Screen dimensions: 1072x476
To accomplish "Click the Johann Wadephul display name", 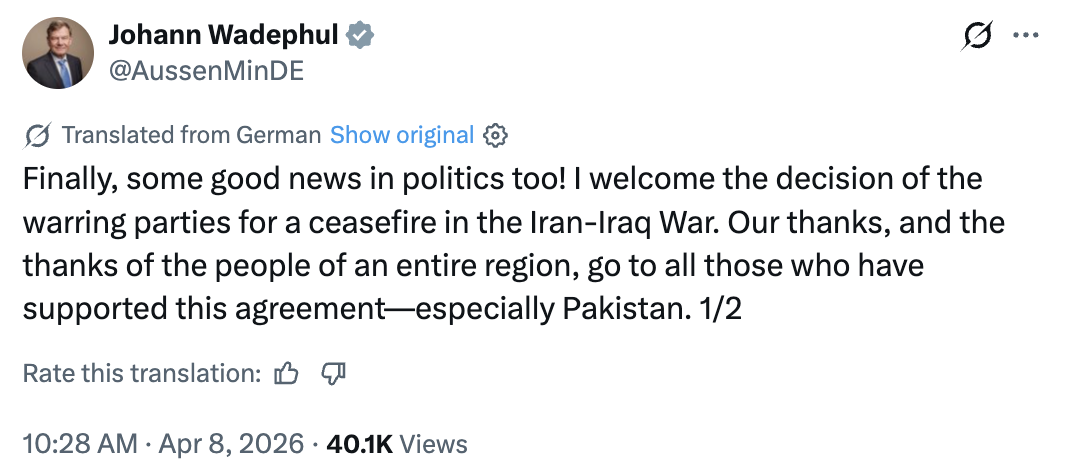I will point(224,35).
